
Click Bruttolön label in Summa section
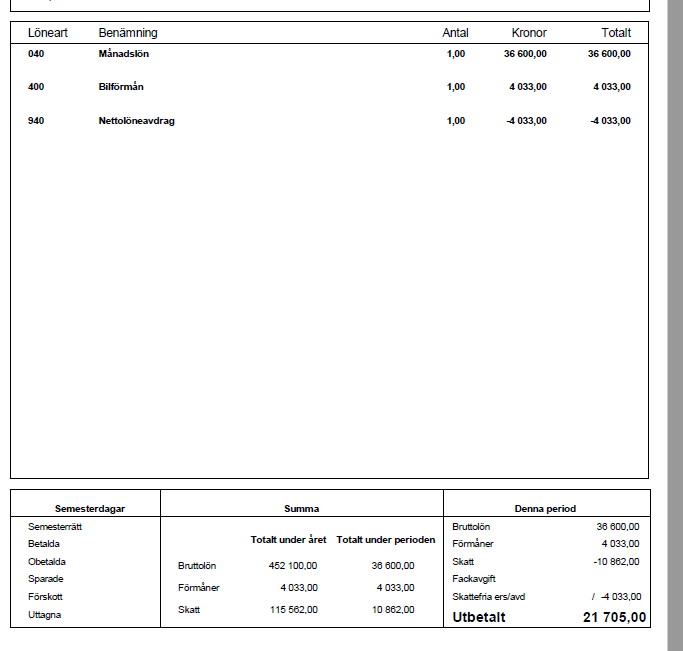(x=197, y=566)
